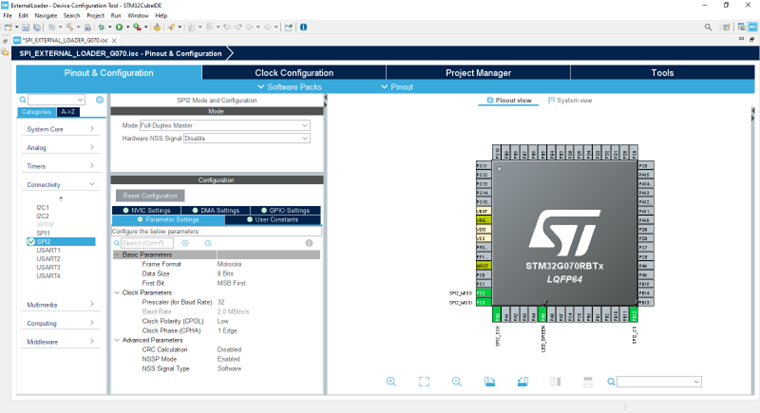Open the Mode dropdown showing Full-Duplex Master
This screenshot has height=413, width=760.
225,126
